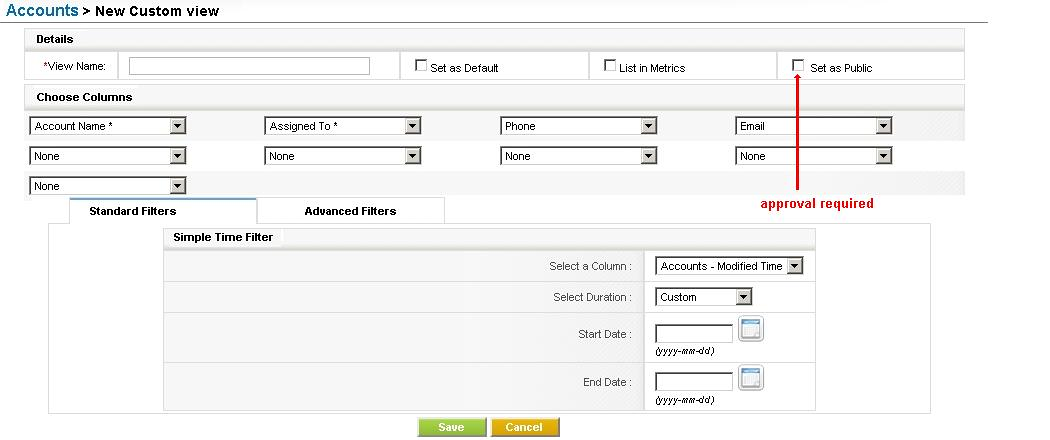
Task: Open the None dropdown below Email
Action: point(814,156)
